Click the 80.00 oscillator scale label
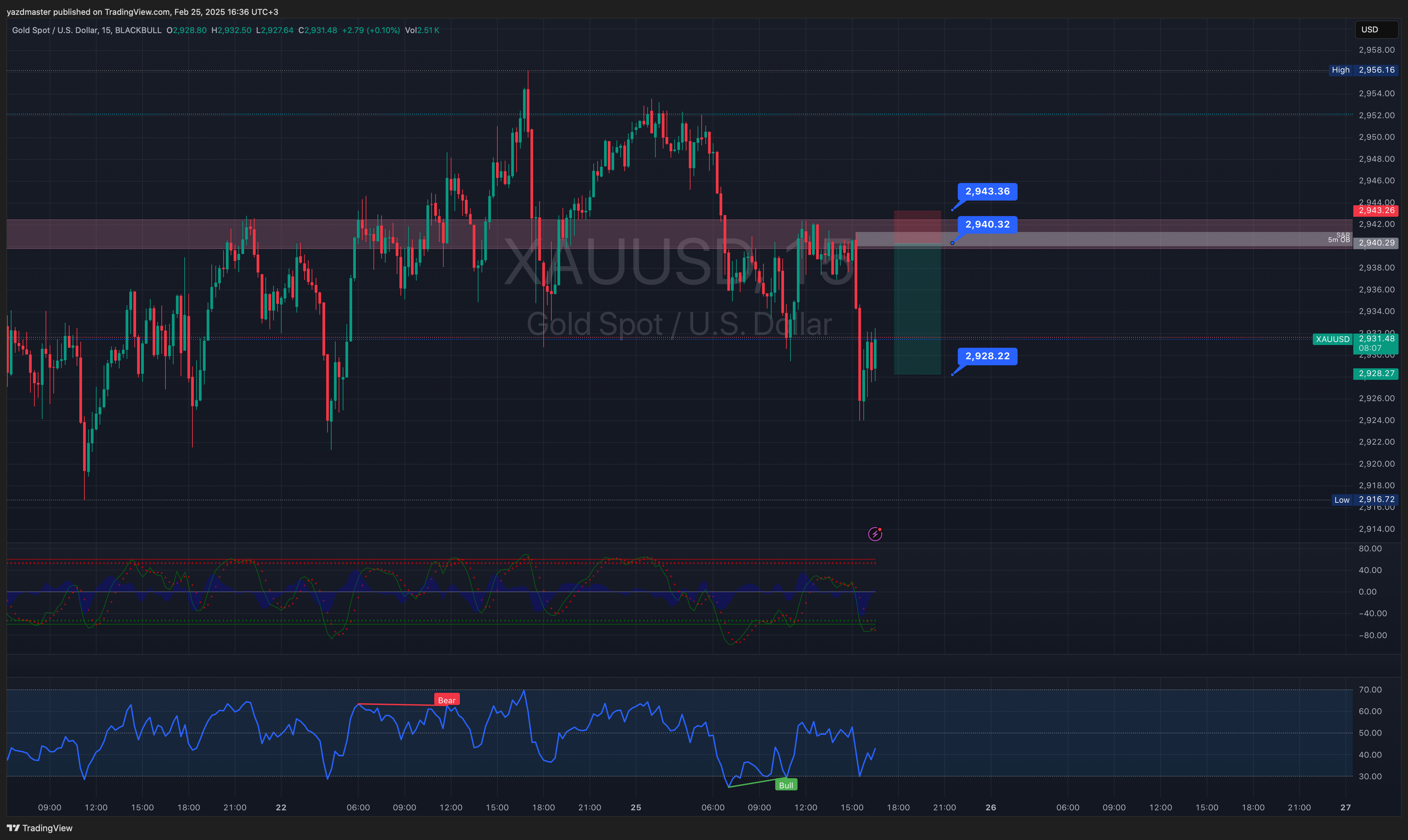Viewport: 1408px width, 840px height. (1370, 549)
